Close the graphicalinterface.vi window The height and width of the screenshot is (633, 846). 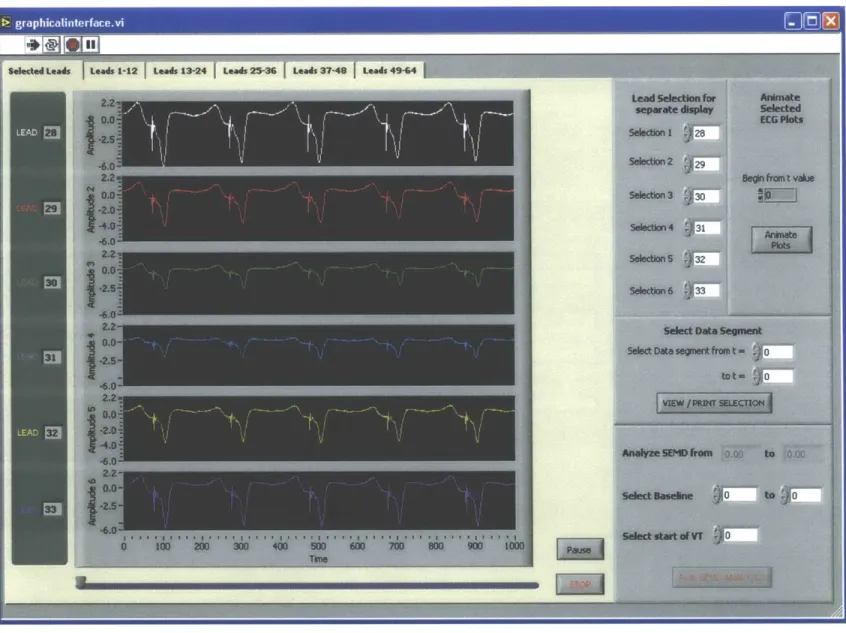[x=830, y=21]
